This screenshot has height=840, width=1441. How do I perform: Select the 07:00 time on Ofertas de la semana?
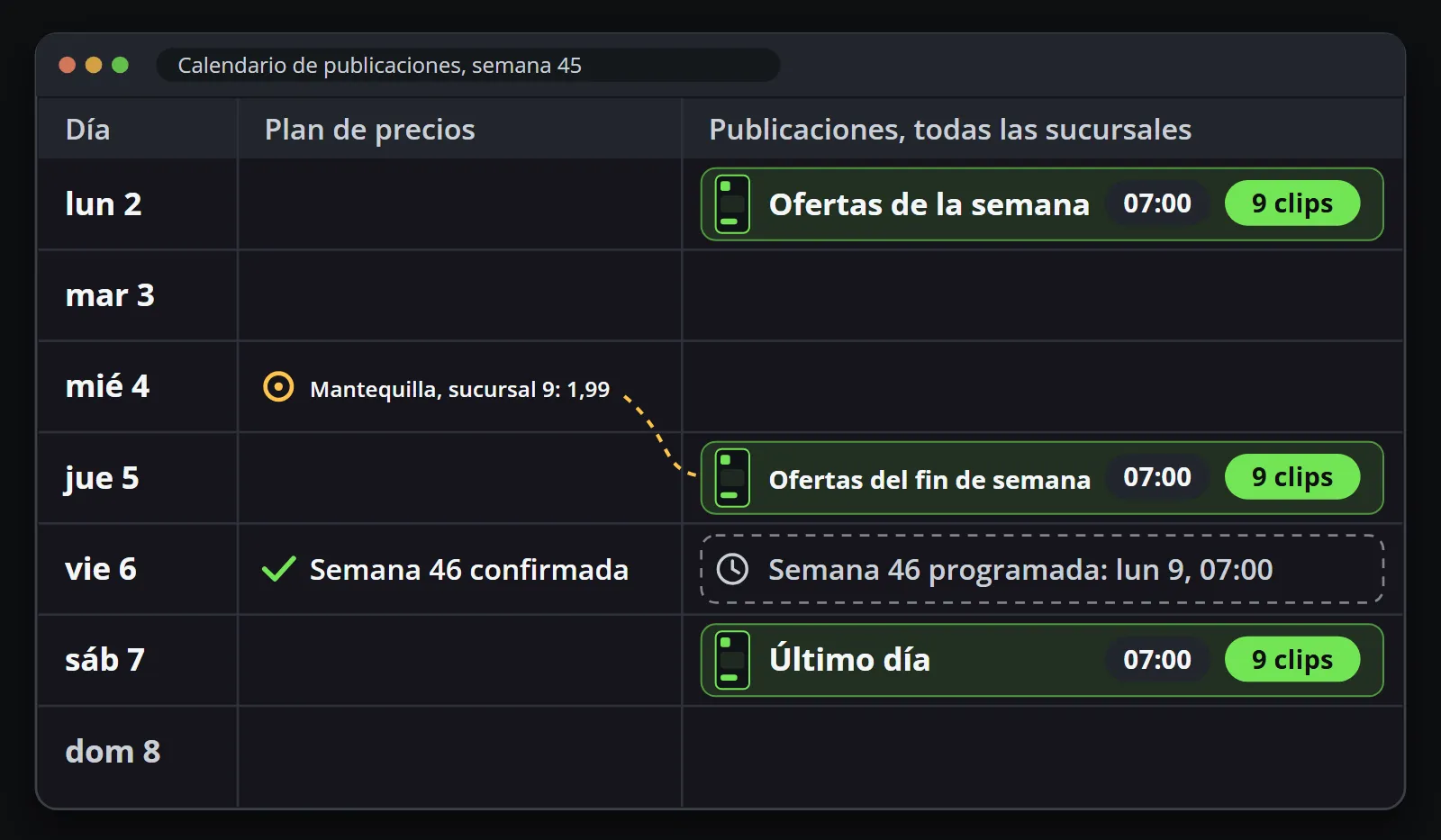click(1157, 203)
